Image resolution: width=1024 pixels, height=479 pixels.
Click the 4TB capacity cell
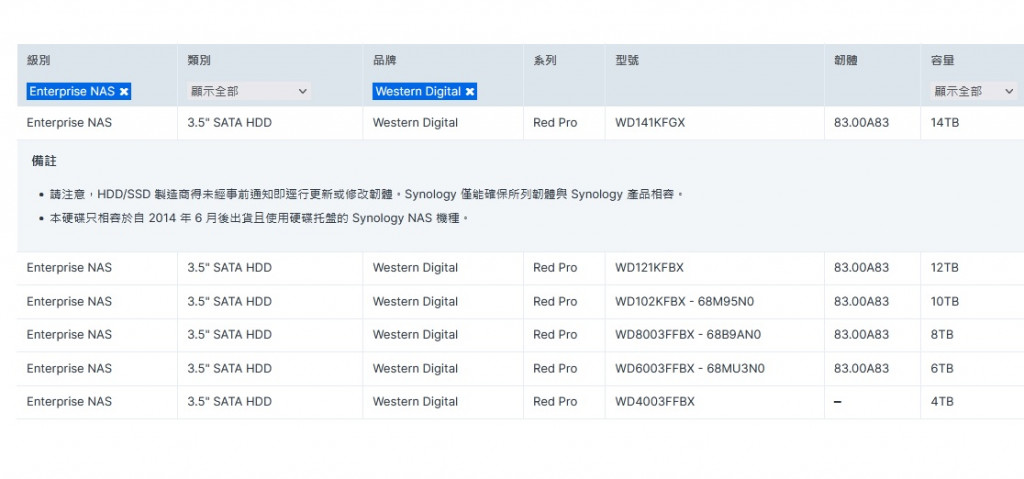942,401
